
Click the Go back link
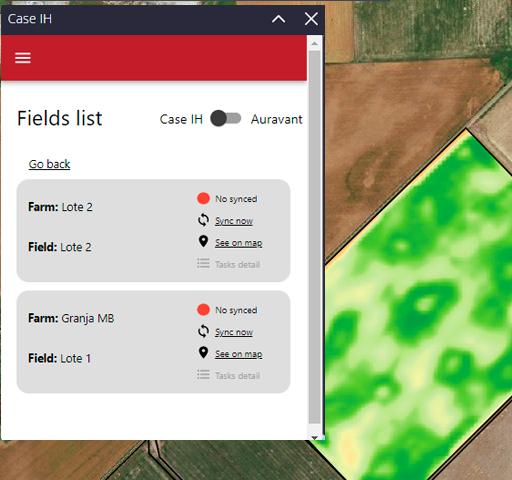[x=49, y=164]
